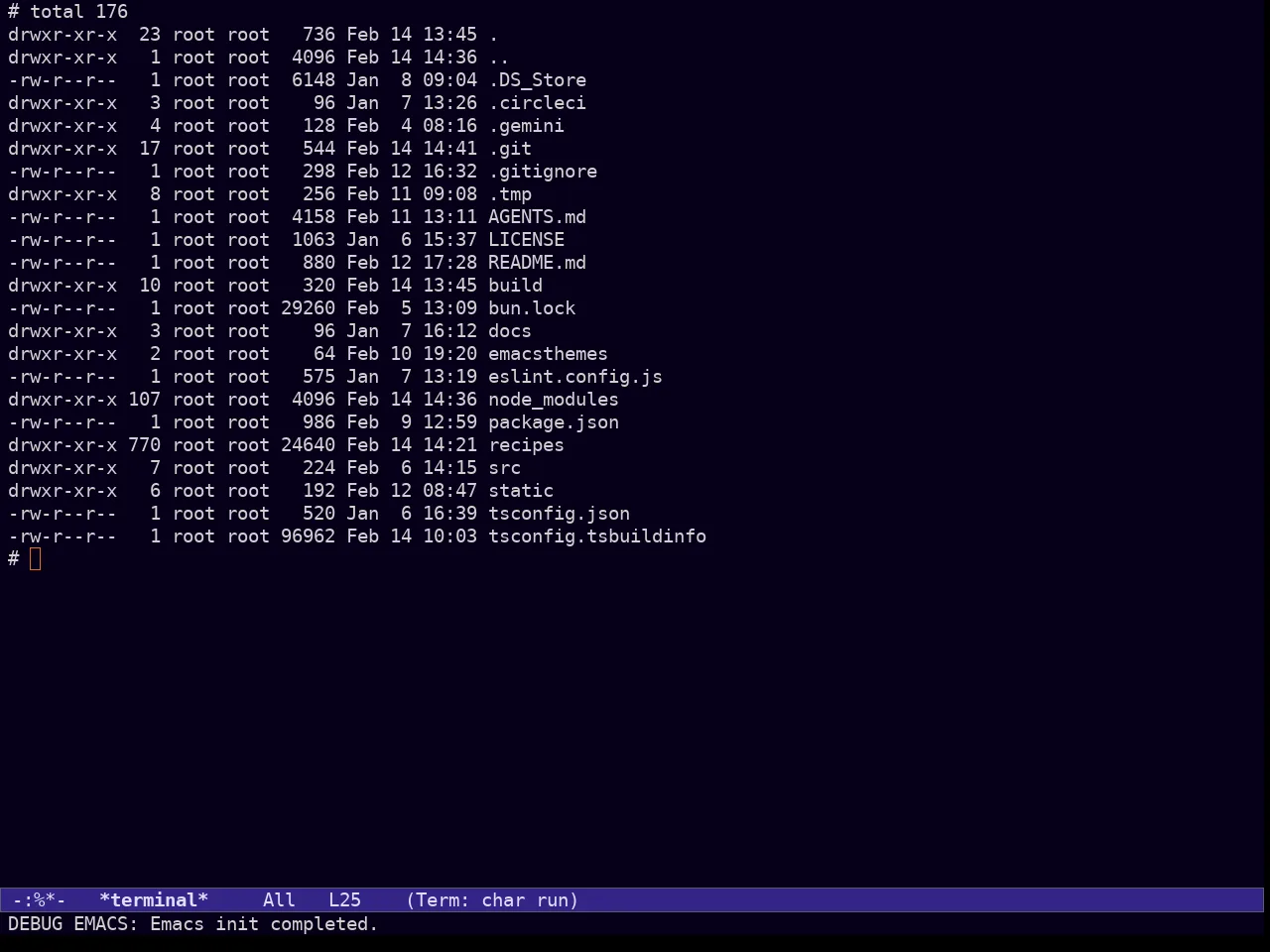Click the .gemini directory name

(526, 126)
